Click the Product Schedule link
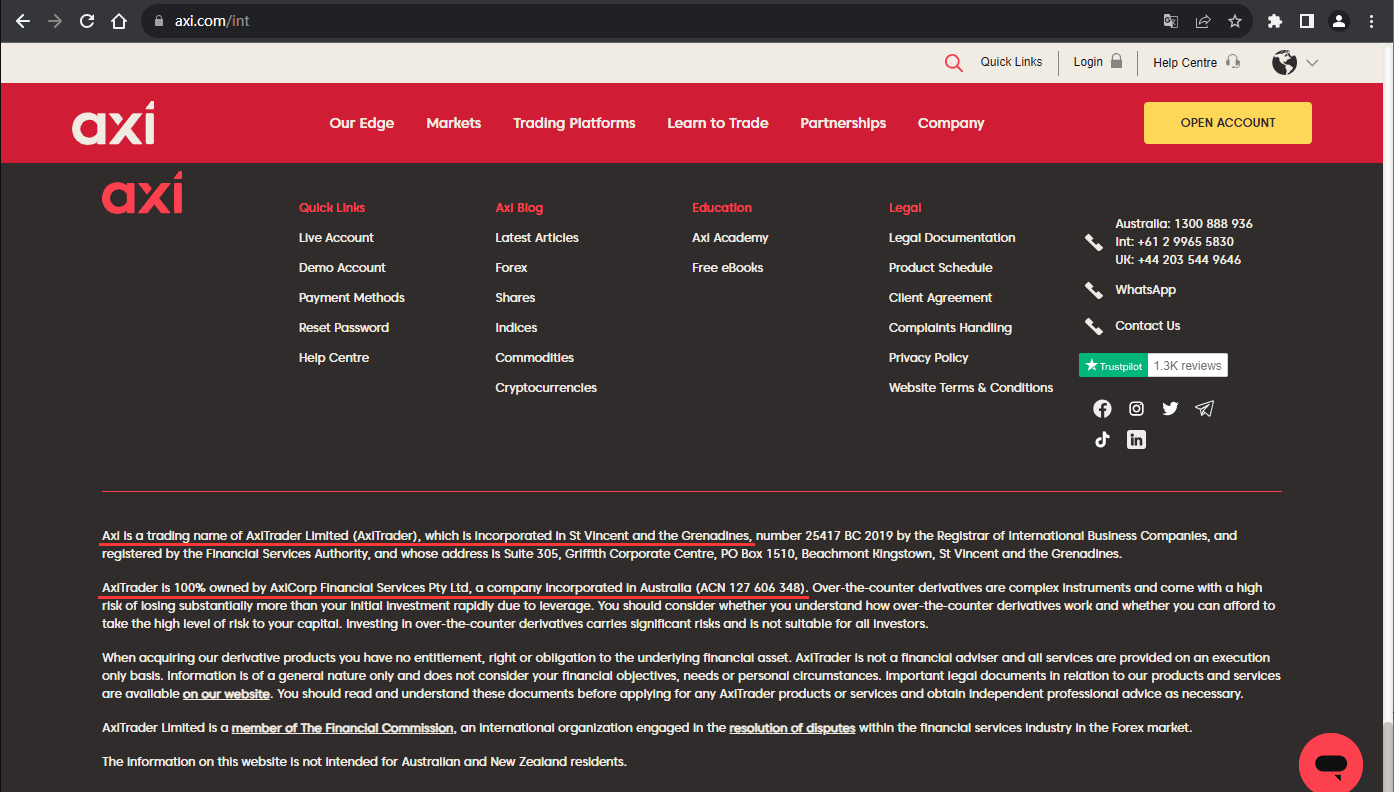The height and width of the screenshot is (792, 1394). (x=941, y=268)
